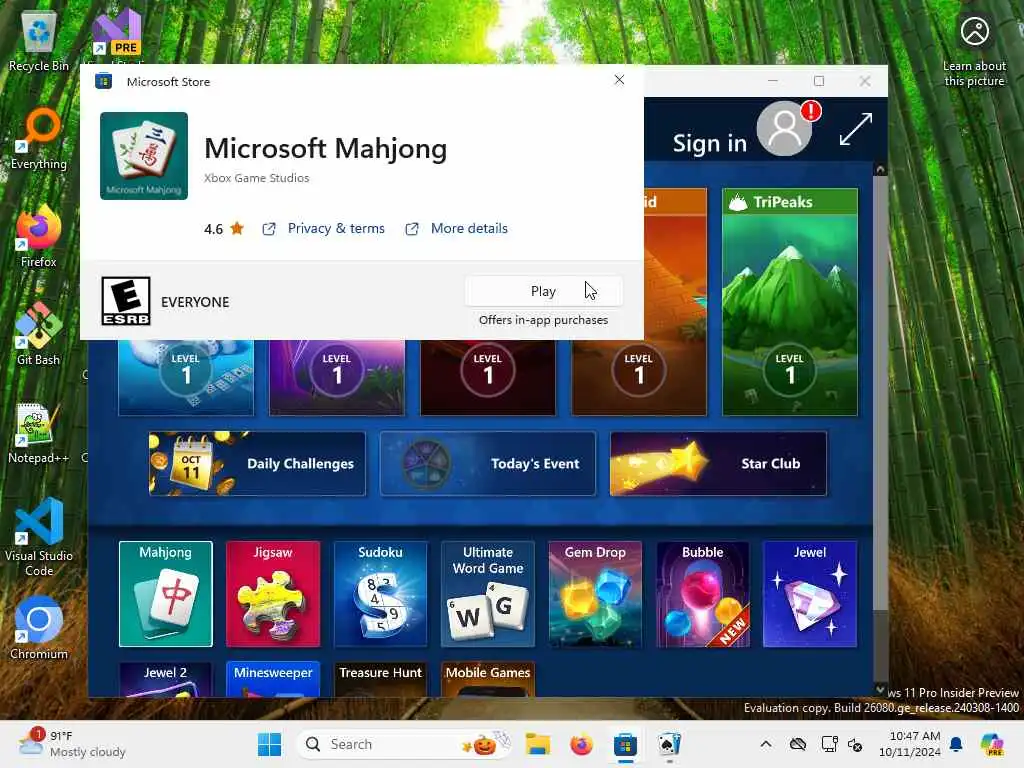Open the Recycle Bin desktop icon
Screen dimensions: 1024x768
point(39,42)
